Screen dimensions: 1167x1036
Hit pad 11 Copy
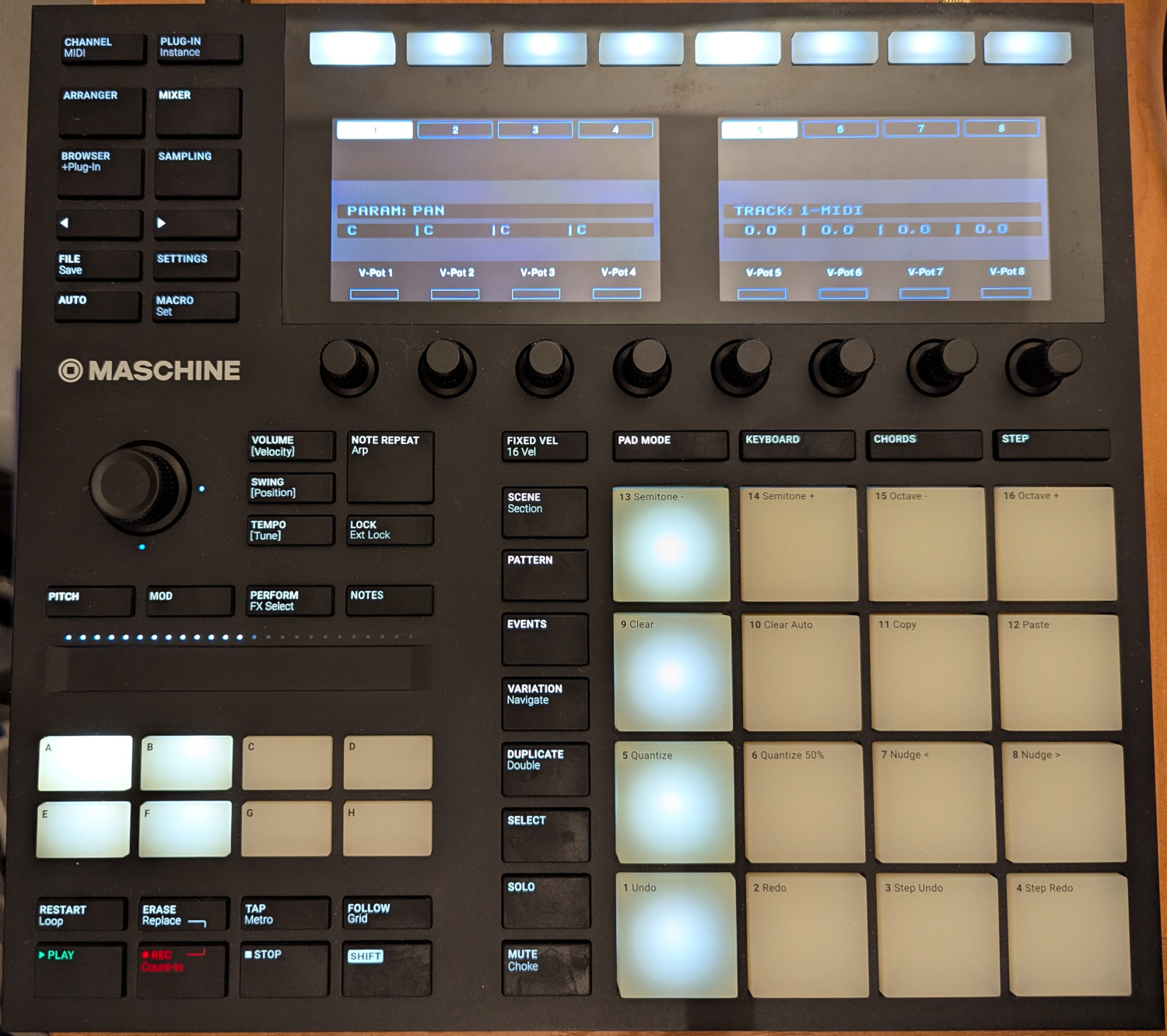coord(932,673)
